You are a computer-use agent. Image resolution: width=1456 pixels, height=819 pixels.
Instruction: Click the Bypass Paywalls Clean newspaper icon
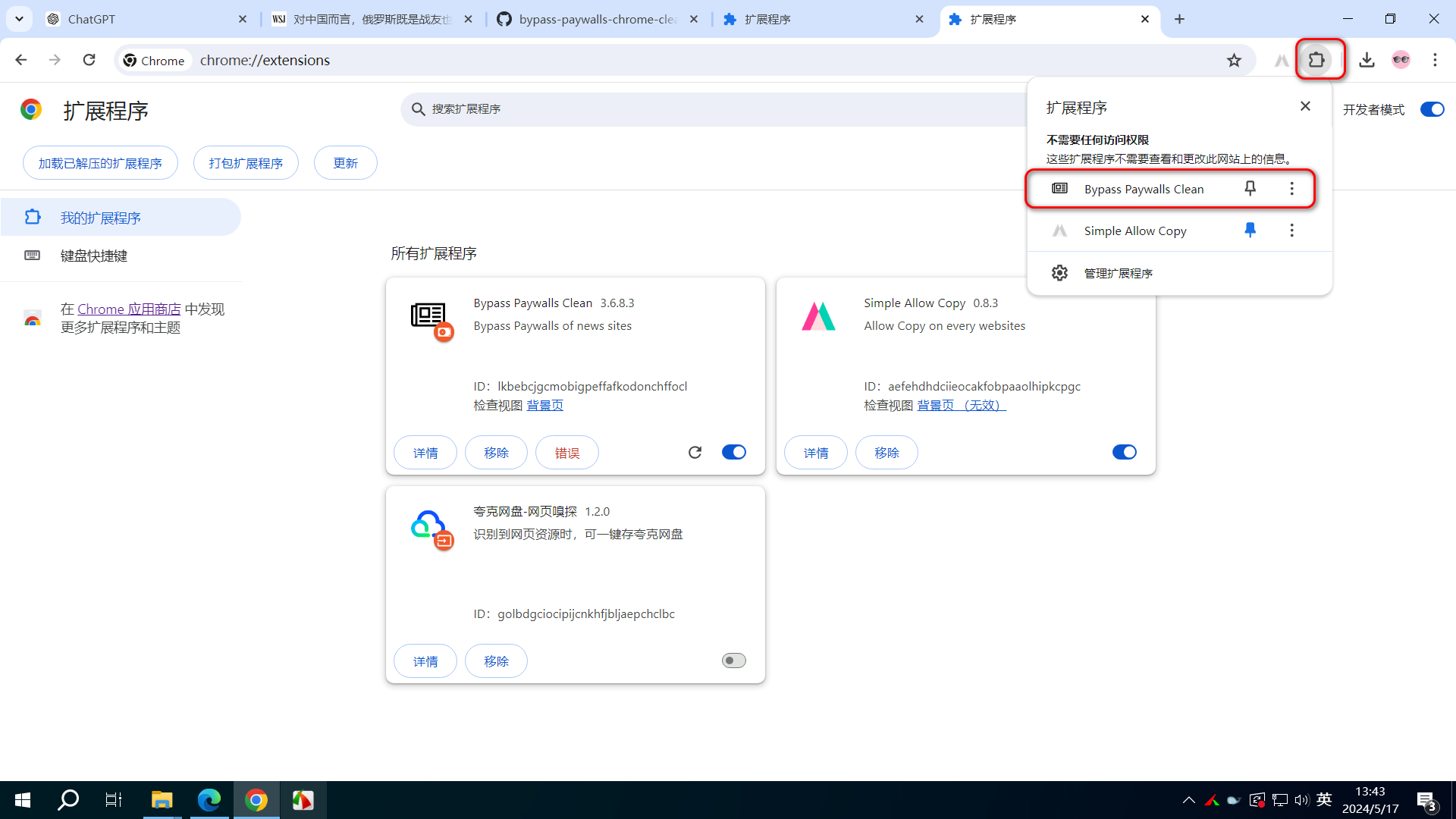point(429,315)
